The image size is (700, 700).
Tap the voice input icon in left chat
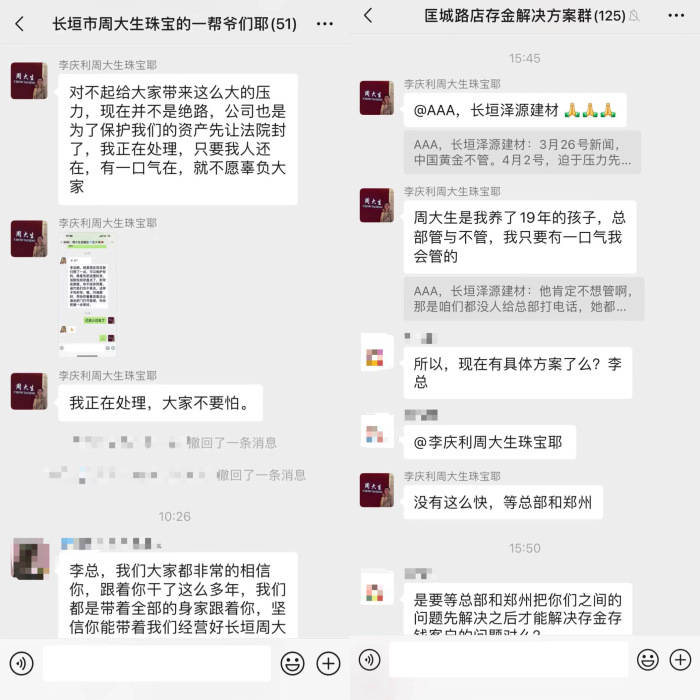tap(21, 663)
